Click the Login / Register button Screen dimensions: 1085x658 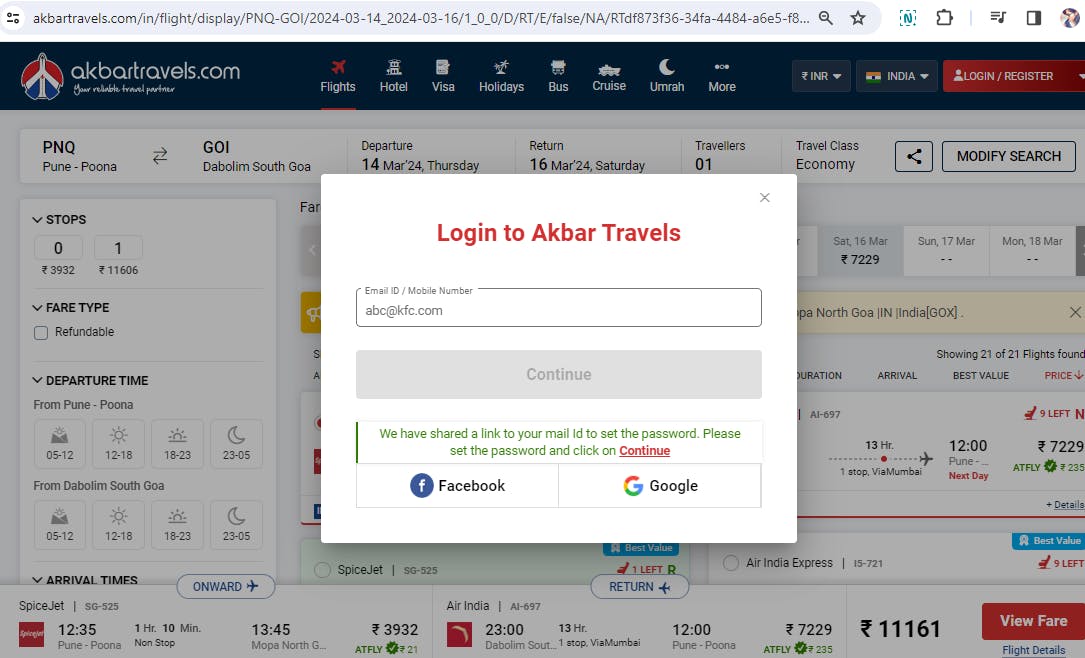click(1003, 76)
